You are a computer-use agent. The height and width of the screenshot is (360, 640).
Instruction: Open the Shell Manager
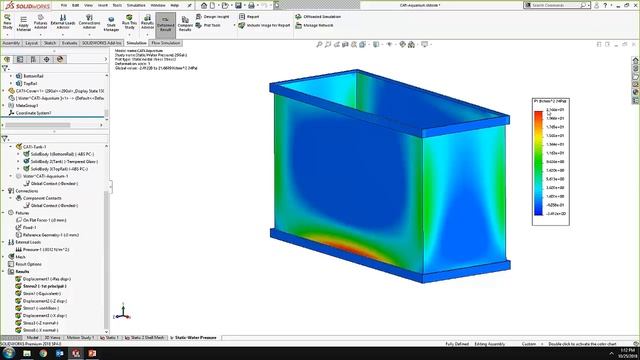tap(111, 24)
